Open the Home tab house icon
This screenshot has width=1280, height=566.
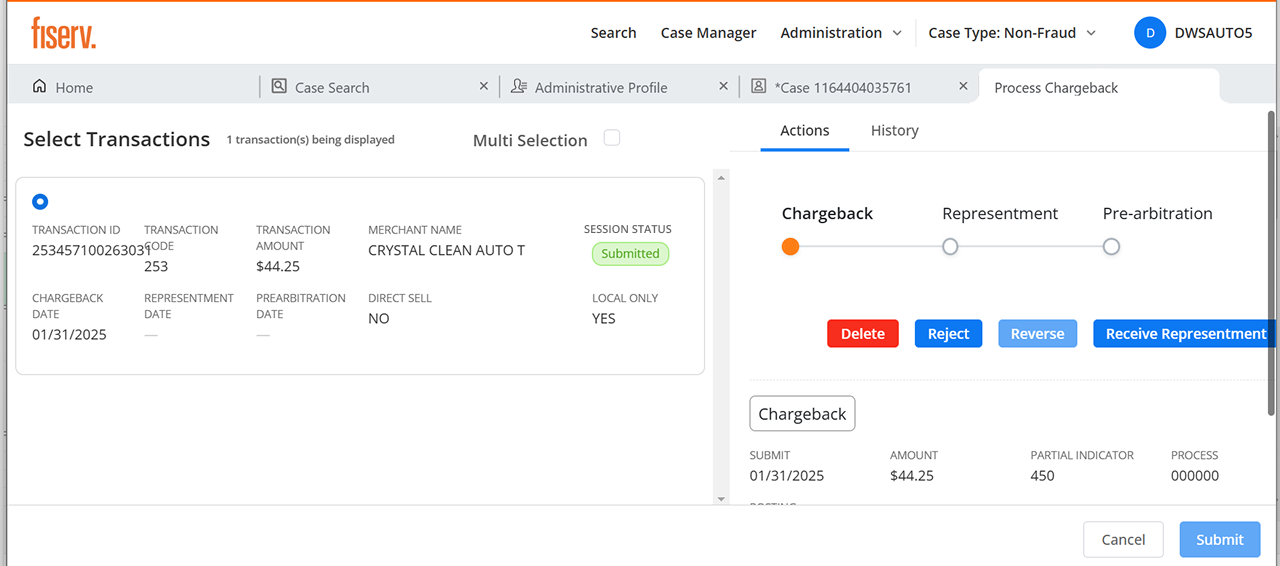click(x=39, y=87)
